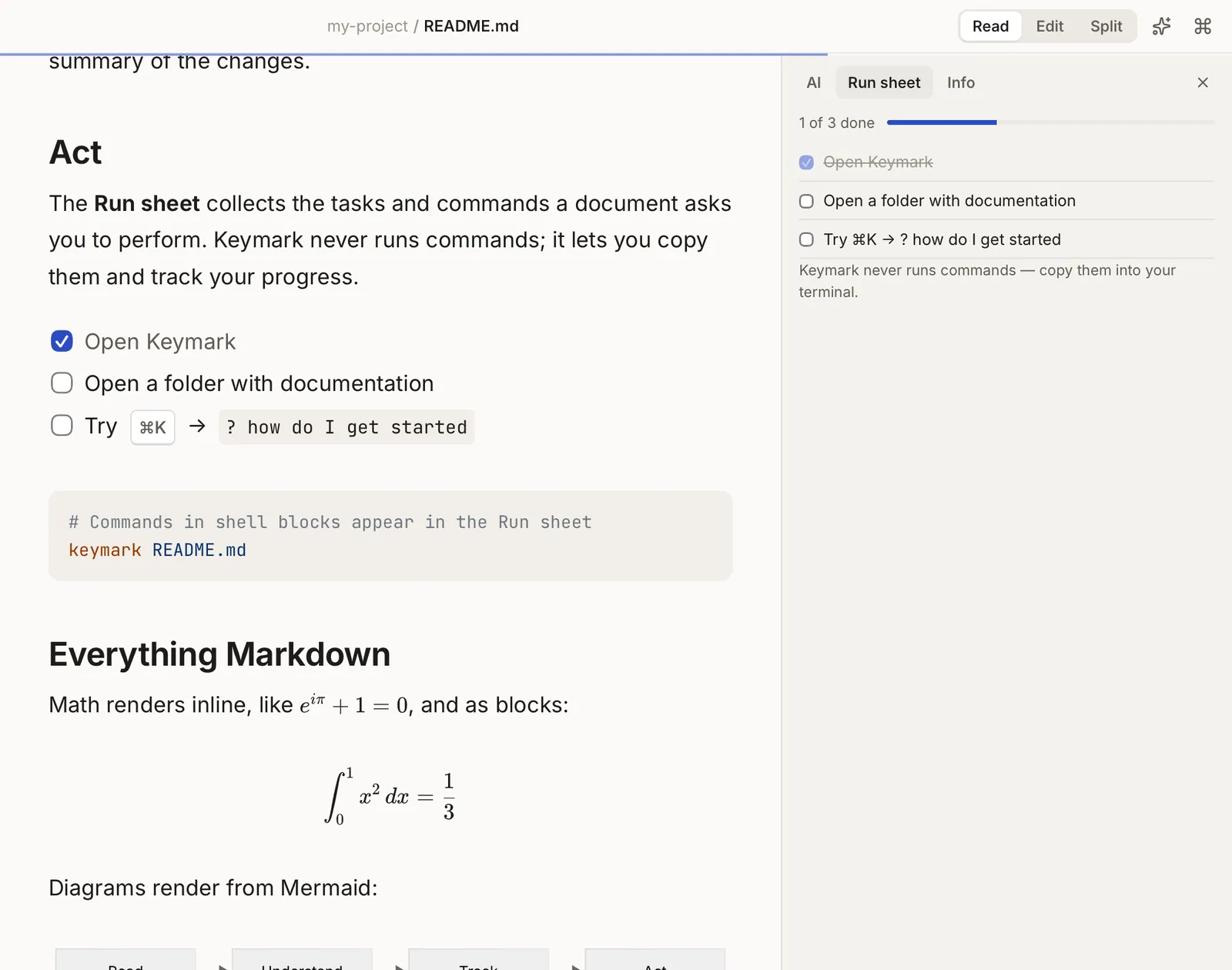1232x970 pixels.
Task: Check Open a folder with documentation in document
Action: [62, 383]
